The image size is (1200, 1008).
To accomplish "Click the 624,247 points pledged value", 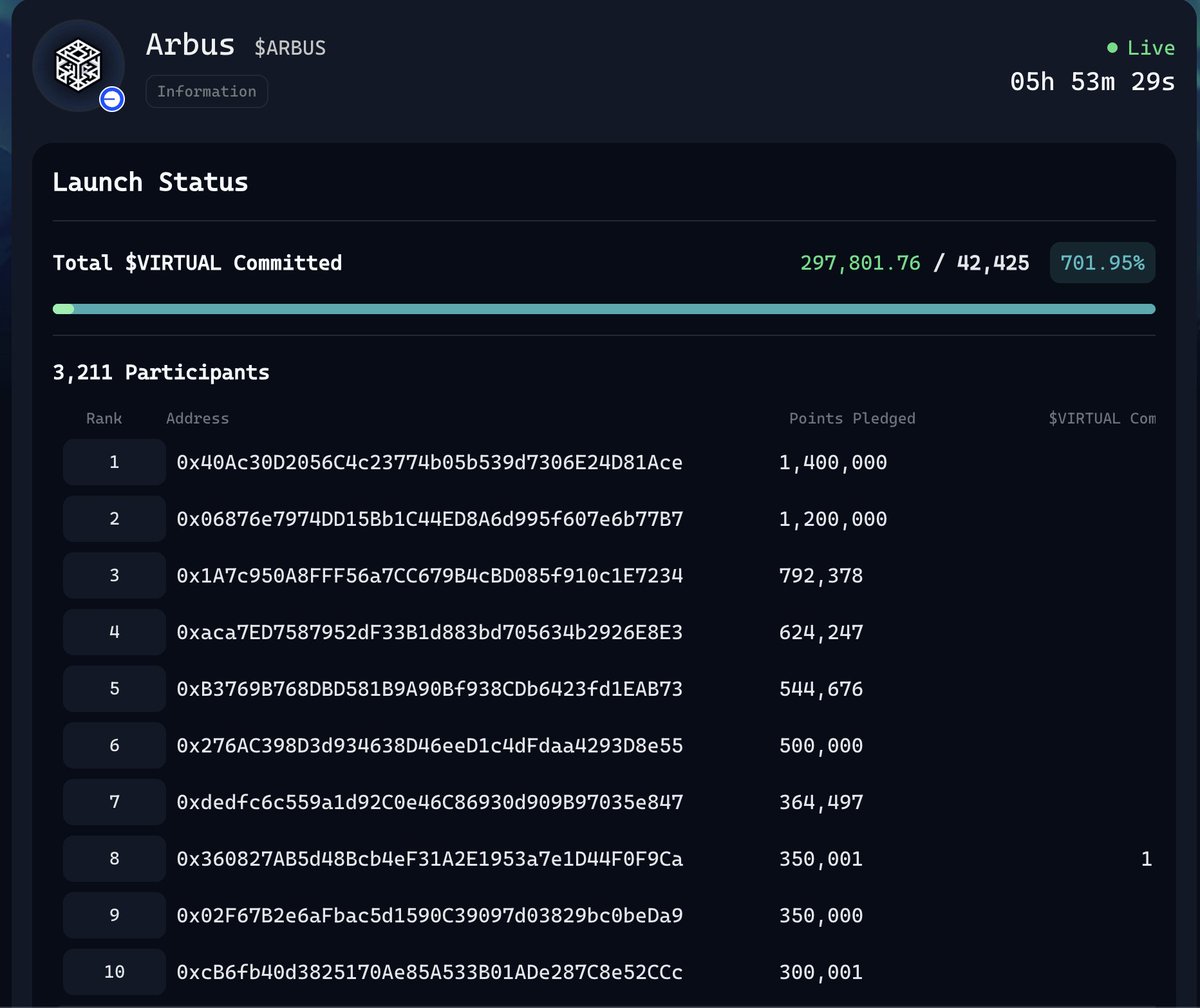I will [821, 633].
